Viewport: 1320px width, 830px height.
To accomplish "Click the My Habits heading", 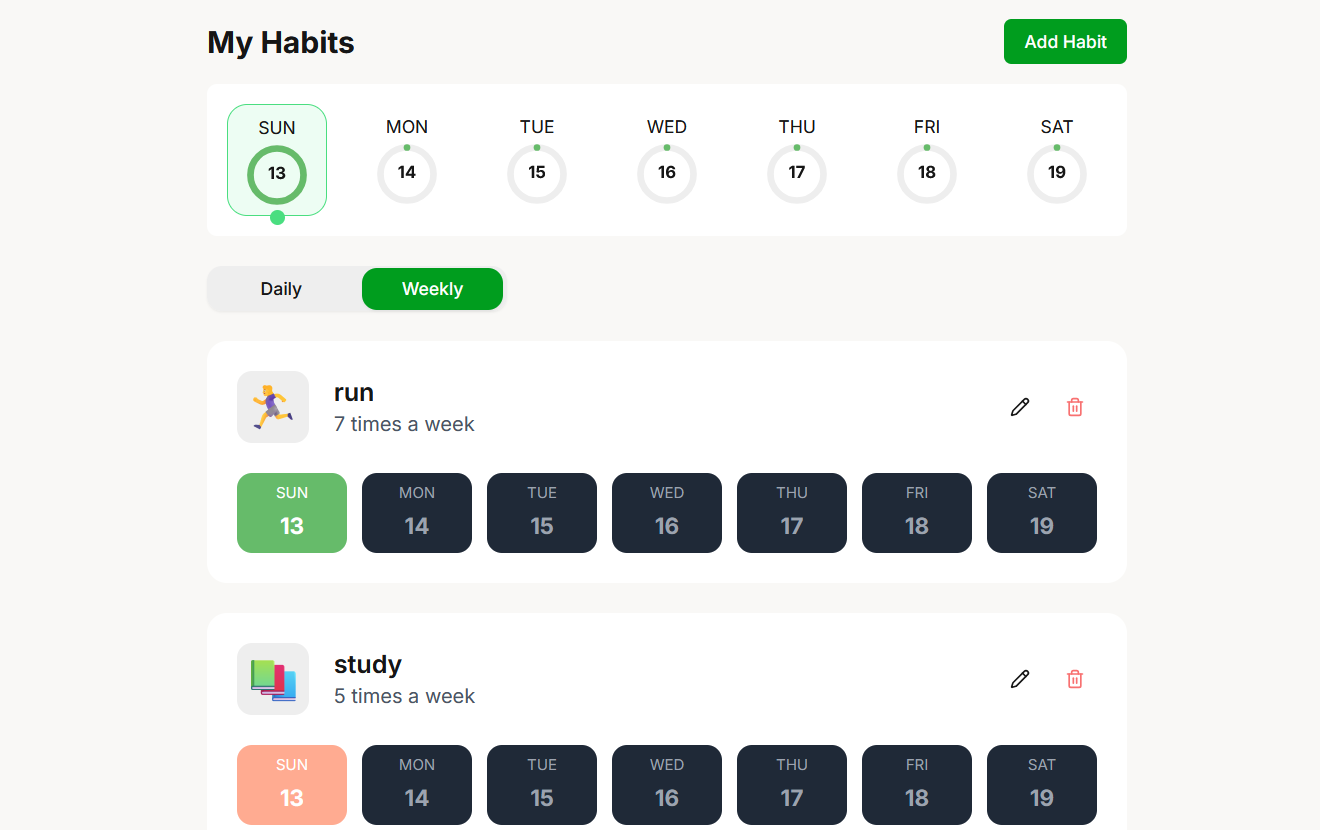I will 280,42.
